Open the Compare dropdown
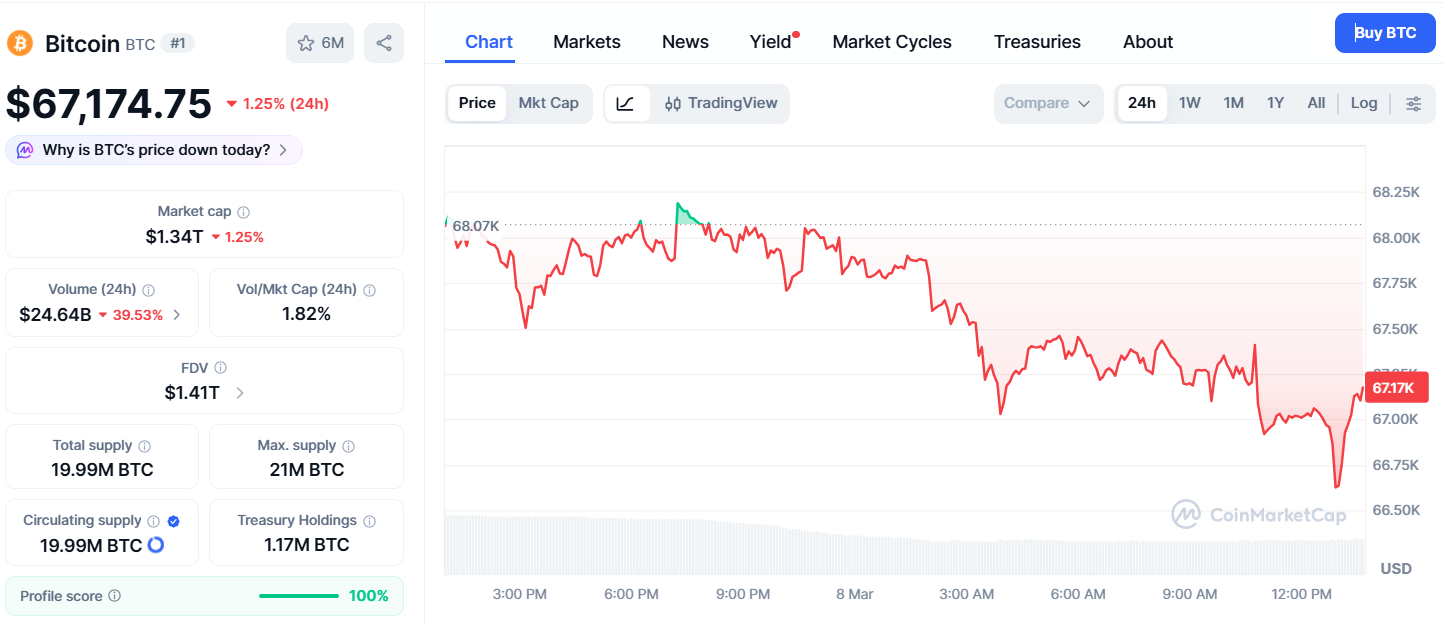The image size is (1443, 625). 1047,103
